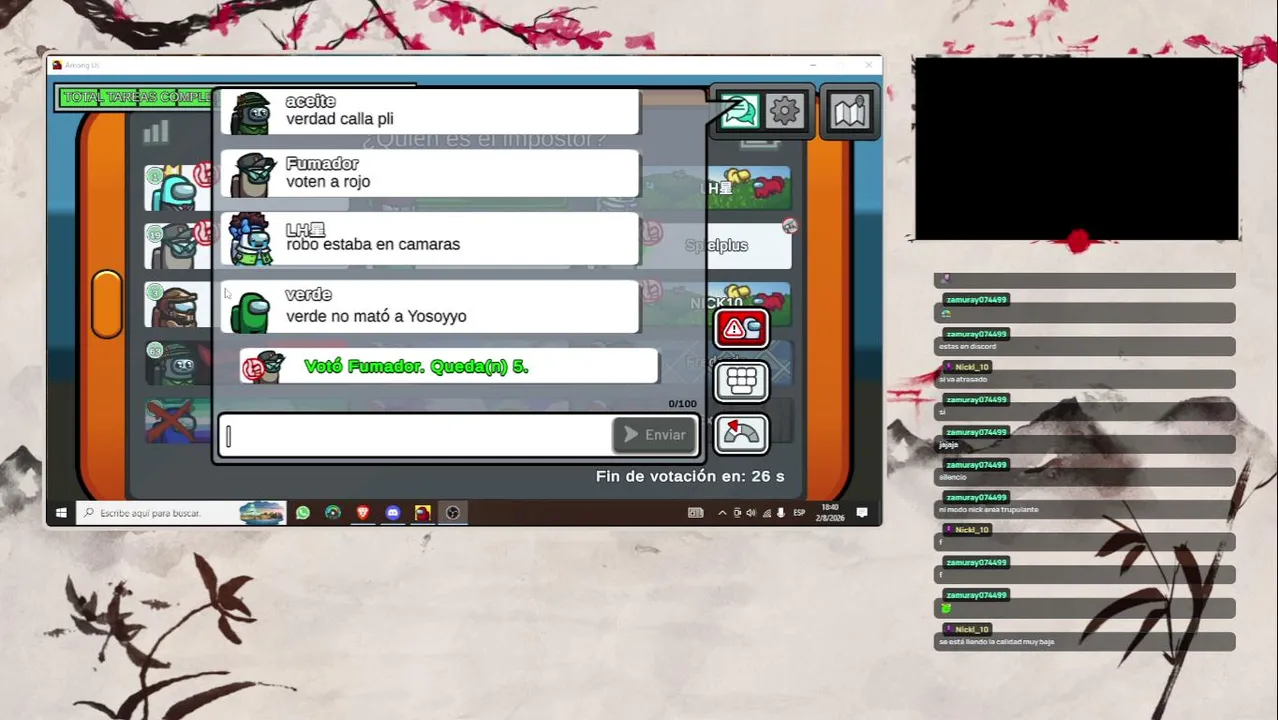Send the chat message with Enviar
1278x720 pixels.
pyautogui.click(x=655, y=435)
